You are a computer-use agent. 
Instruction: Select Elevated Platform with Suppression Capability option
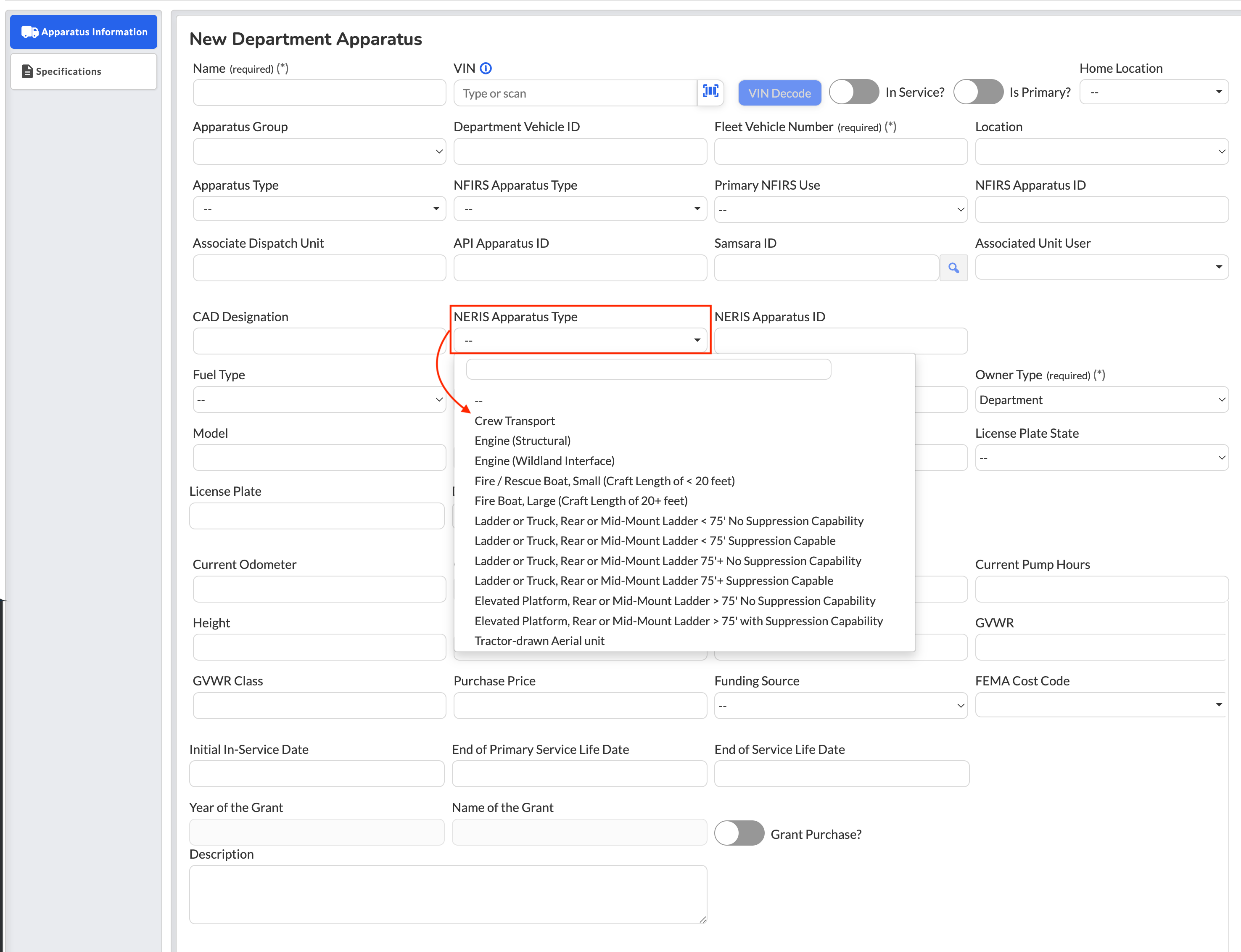pos(684,621)
